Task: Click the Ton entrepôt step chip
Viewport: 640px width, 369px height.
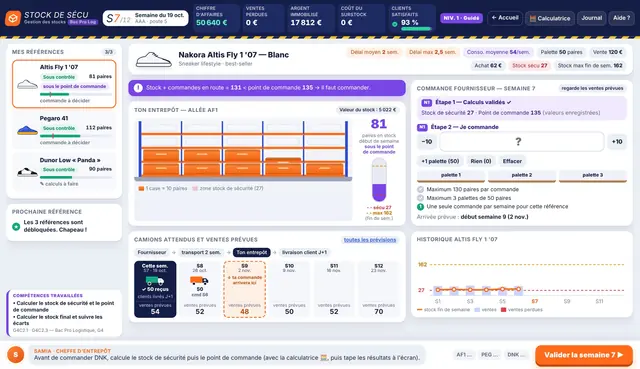Action: [251, 253]
